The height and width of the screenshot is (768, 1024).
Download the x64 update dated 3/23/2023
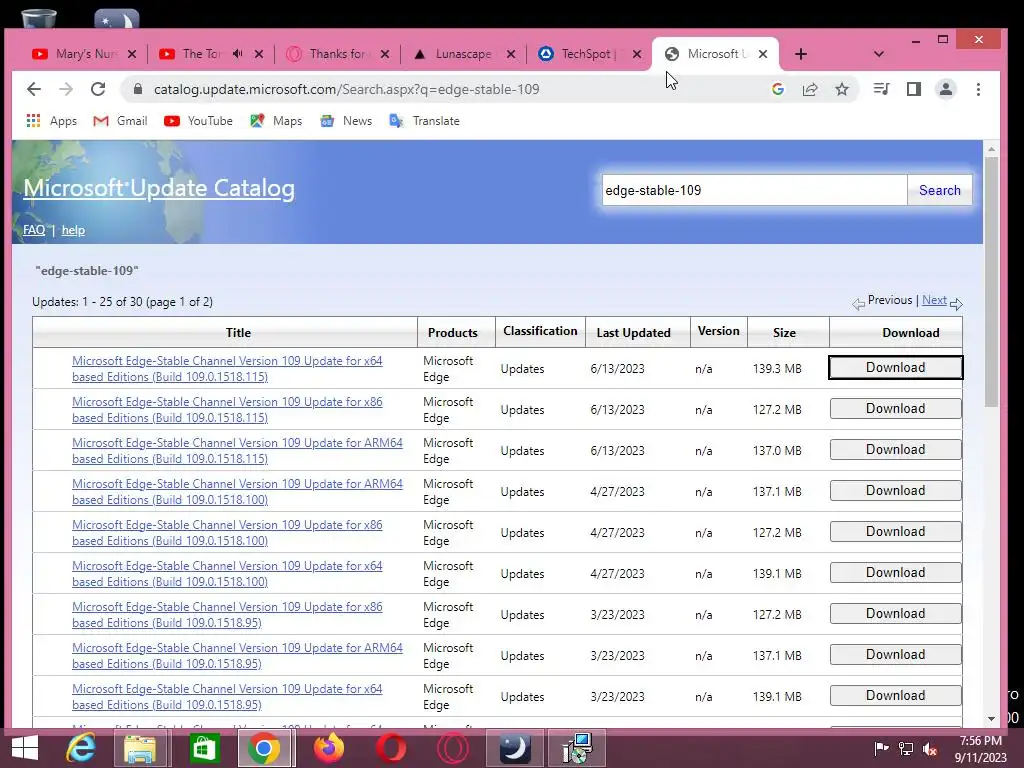click(x=895, y=696)
